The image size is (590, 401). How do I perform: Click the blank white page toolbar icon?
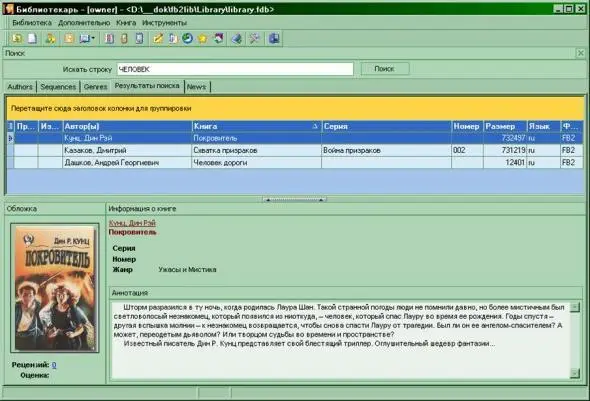point(32,38)
